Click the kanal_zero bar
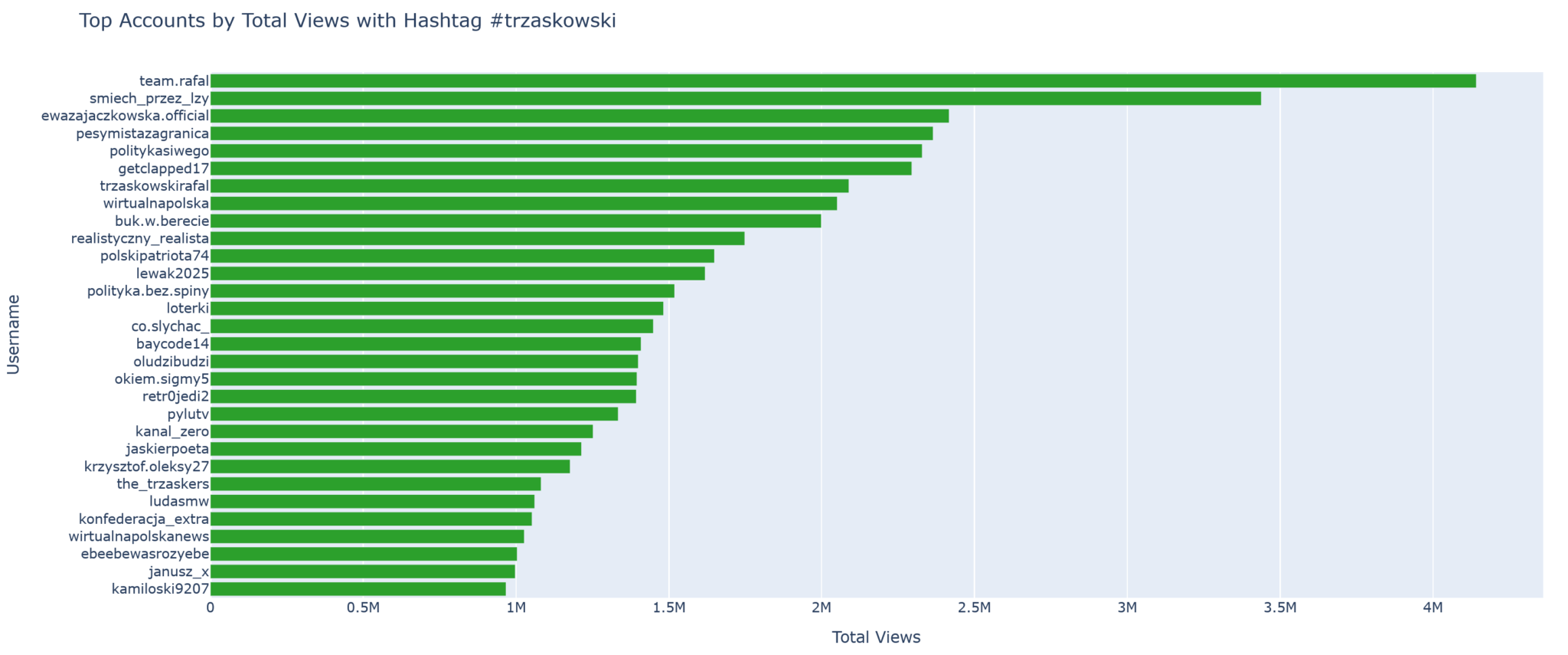 pos(401,432)
